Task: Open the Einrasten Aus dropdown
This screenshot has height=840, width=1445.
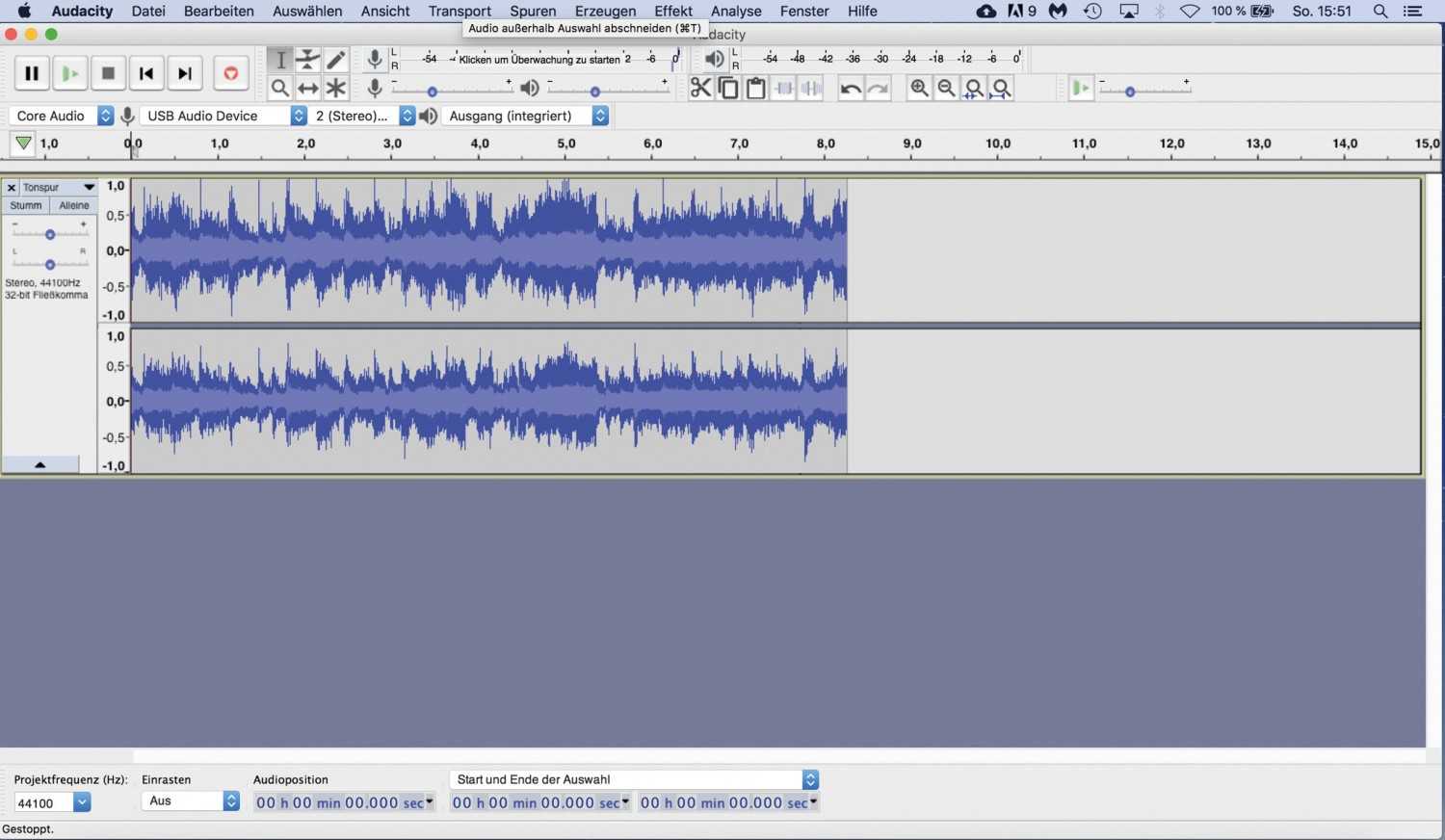Action: tap(191, 801)
